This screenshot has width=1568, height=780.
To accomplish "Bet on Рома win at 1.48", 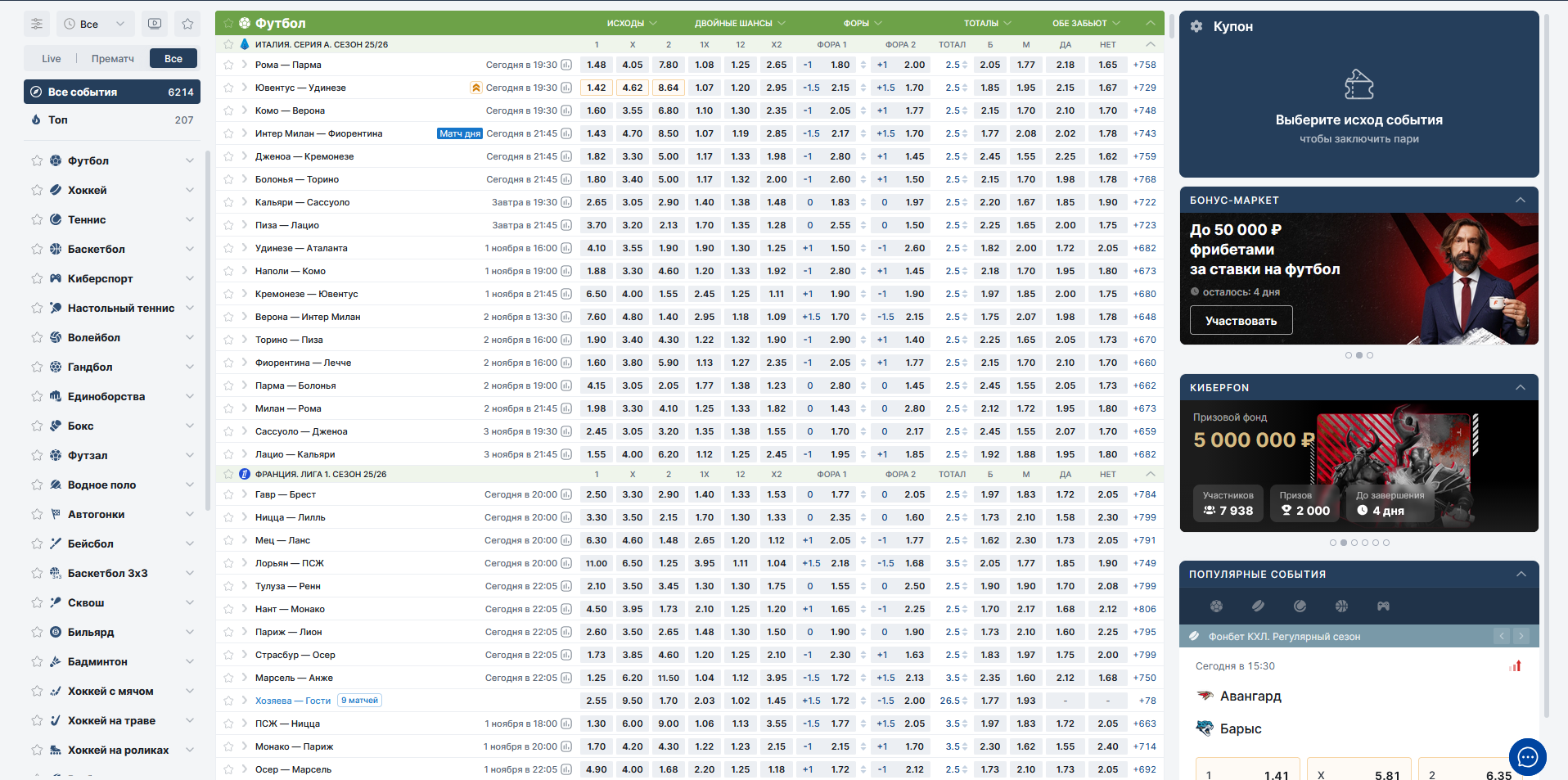I will [597, 65].
